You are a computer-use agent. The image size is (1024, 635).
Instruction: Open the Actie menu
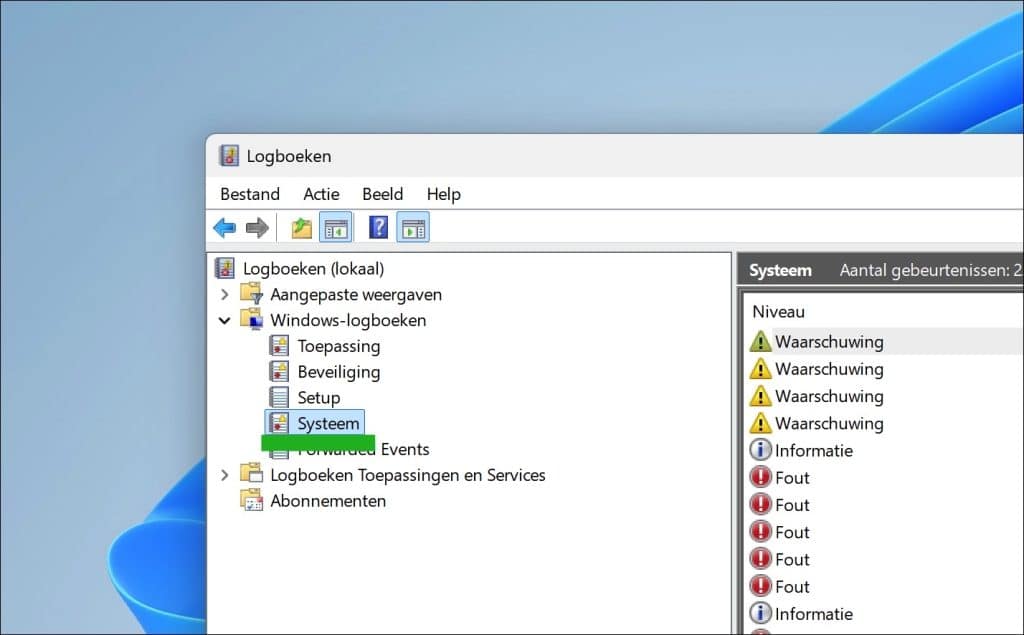pos(321,194)
